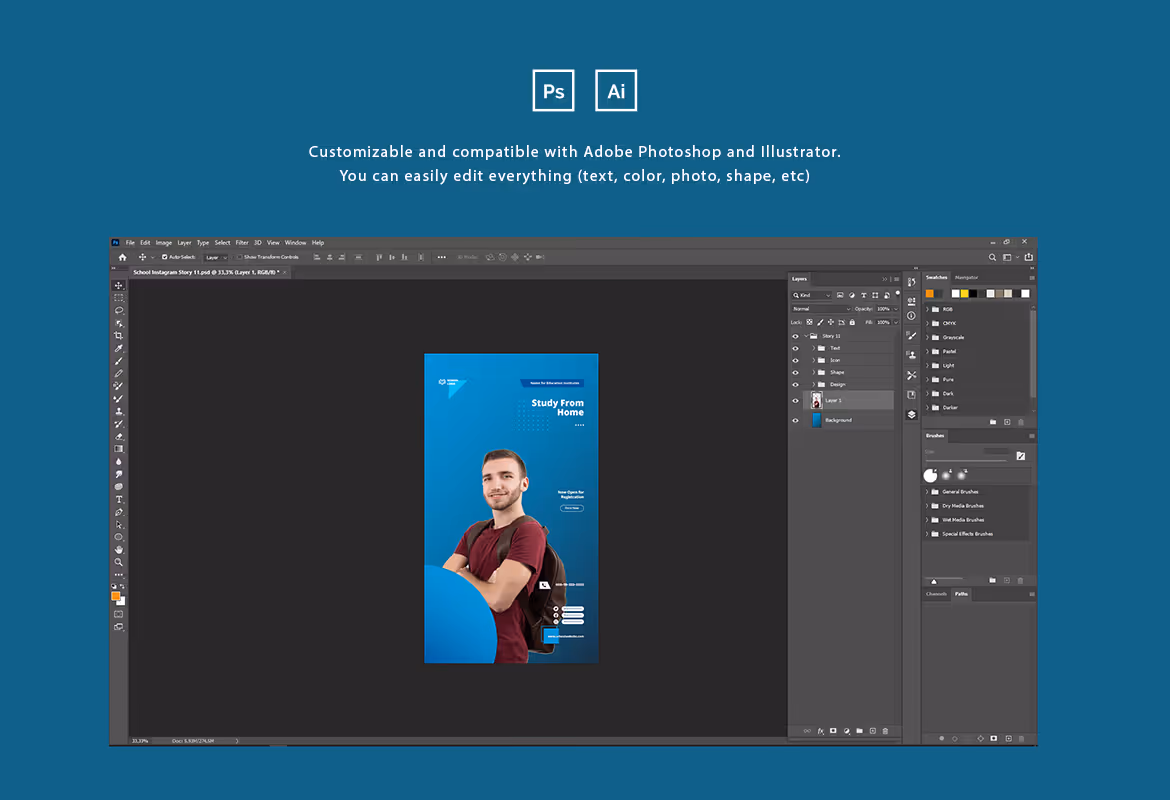Open the layer Opacity dropdown arrow
The image size is (1170, 800).
[x=895, y=309]
